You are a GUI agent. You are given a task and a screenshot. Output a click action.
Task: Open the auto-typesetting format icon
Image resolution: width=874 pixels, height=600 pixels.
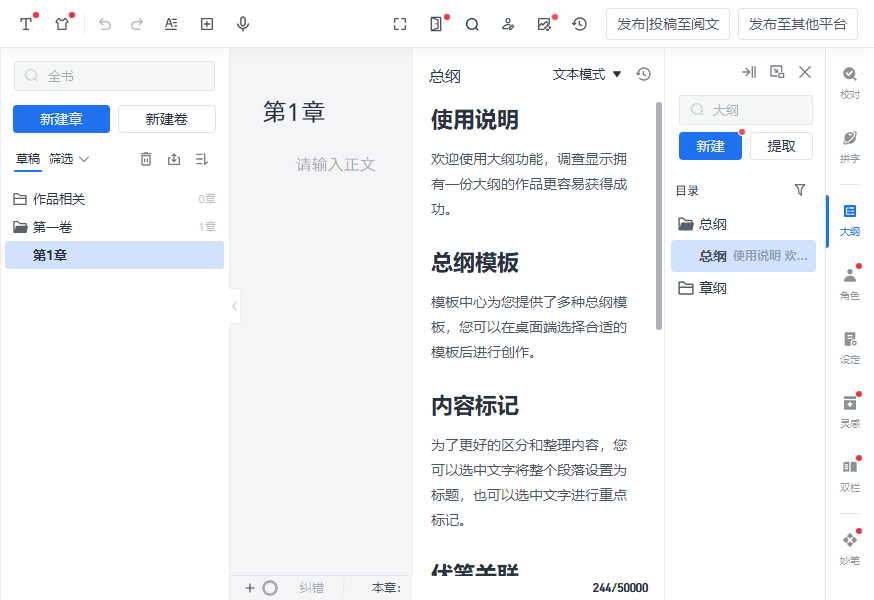(171, 24)
